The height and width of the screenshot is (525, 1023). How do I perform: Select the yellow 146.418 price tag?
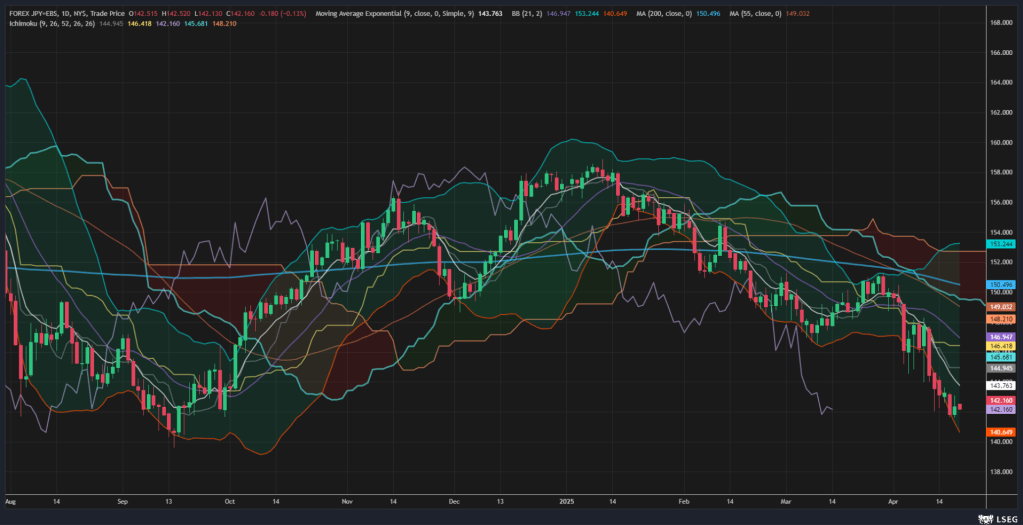click(x=1002, y=346)
